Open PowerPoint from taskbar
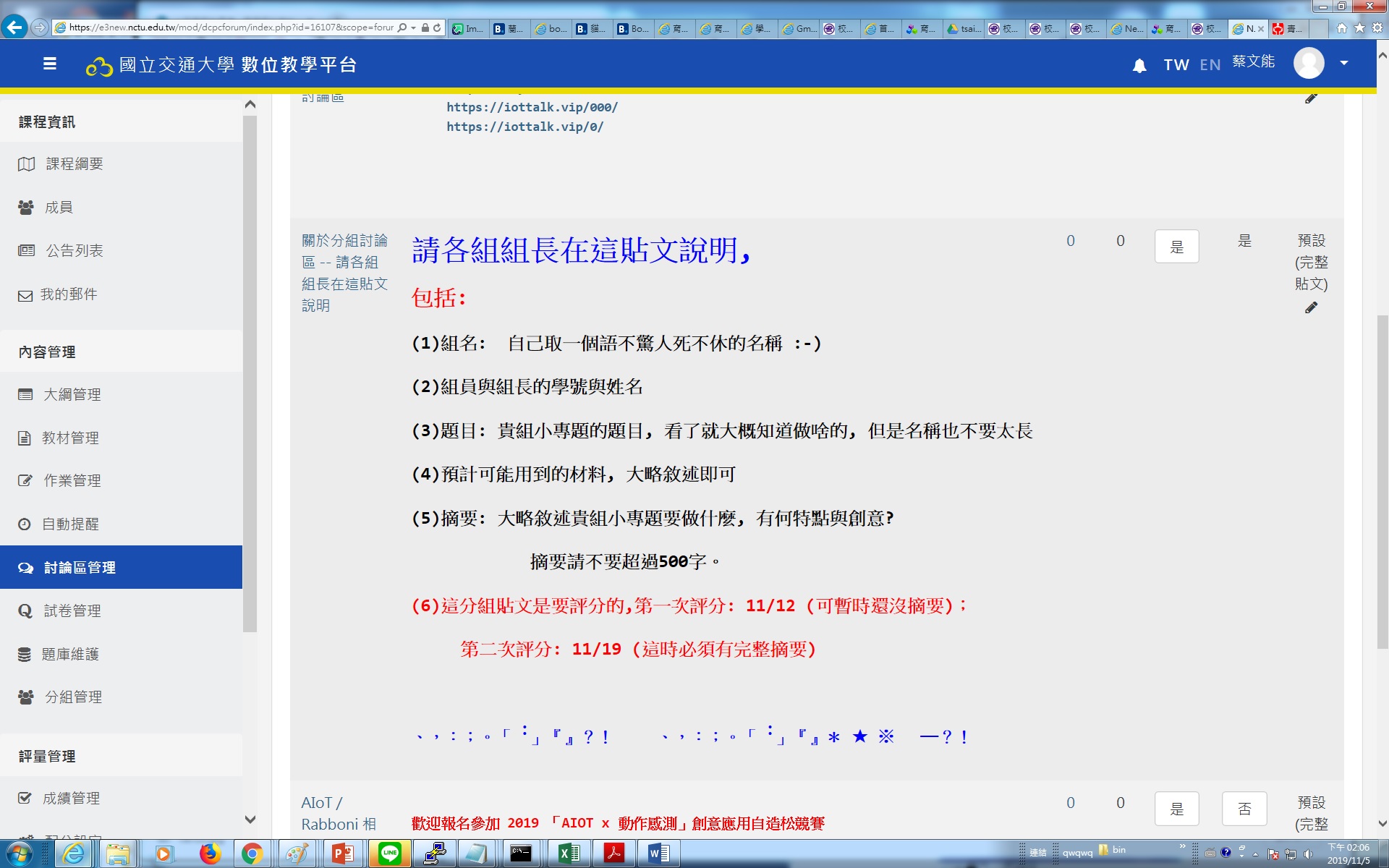 [x=342, y=854]
